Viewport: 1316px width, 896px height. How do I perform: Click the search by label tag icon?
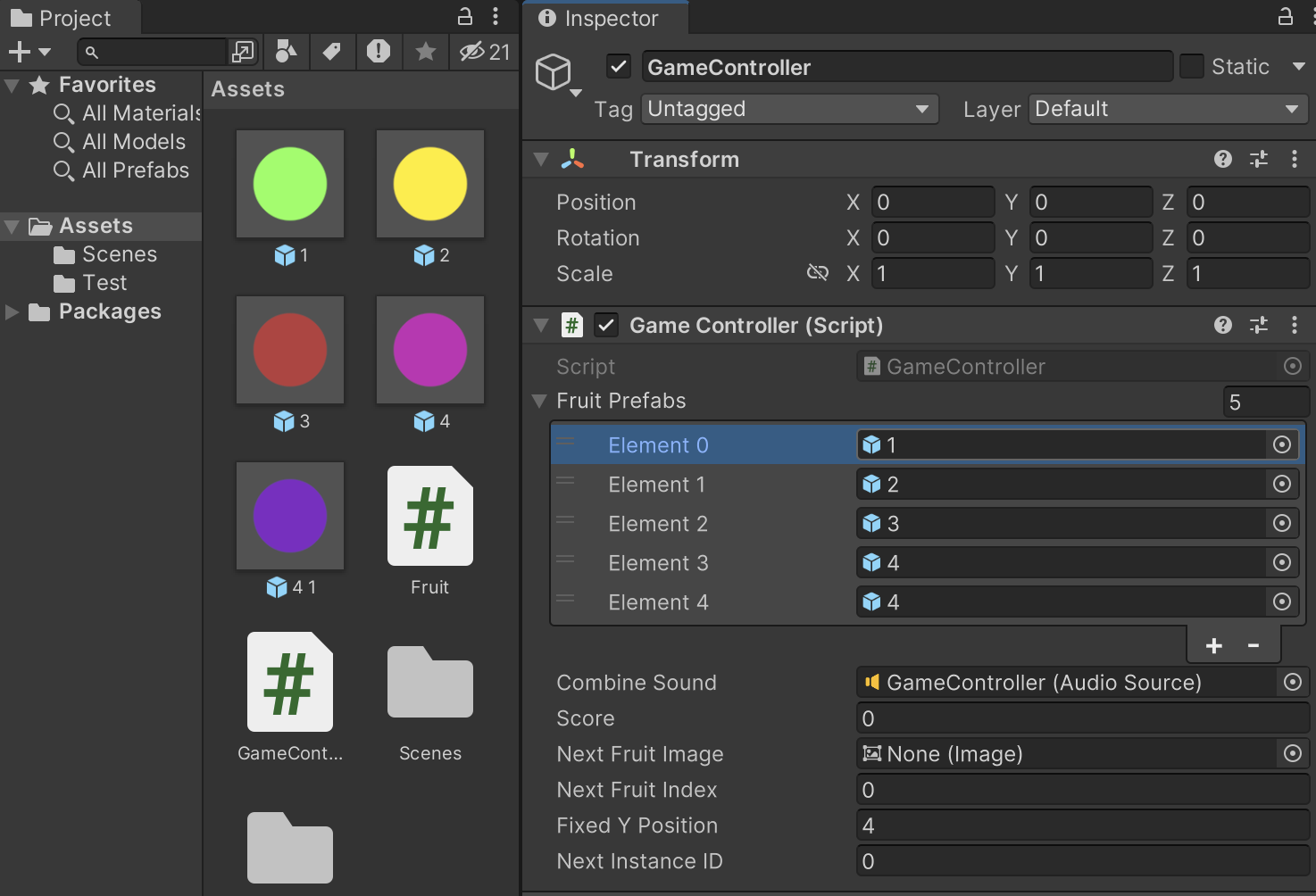(x=332, y=52)
